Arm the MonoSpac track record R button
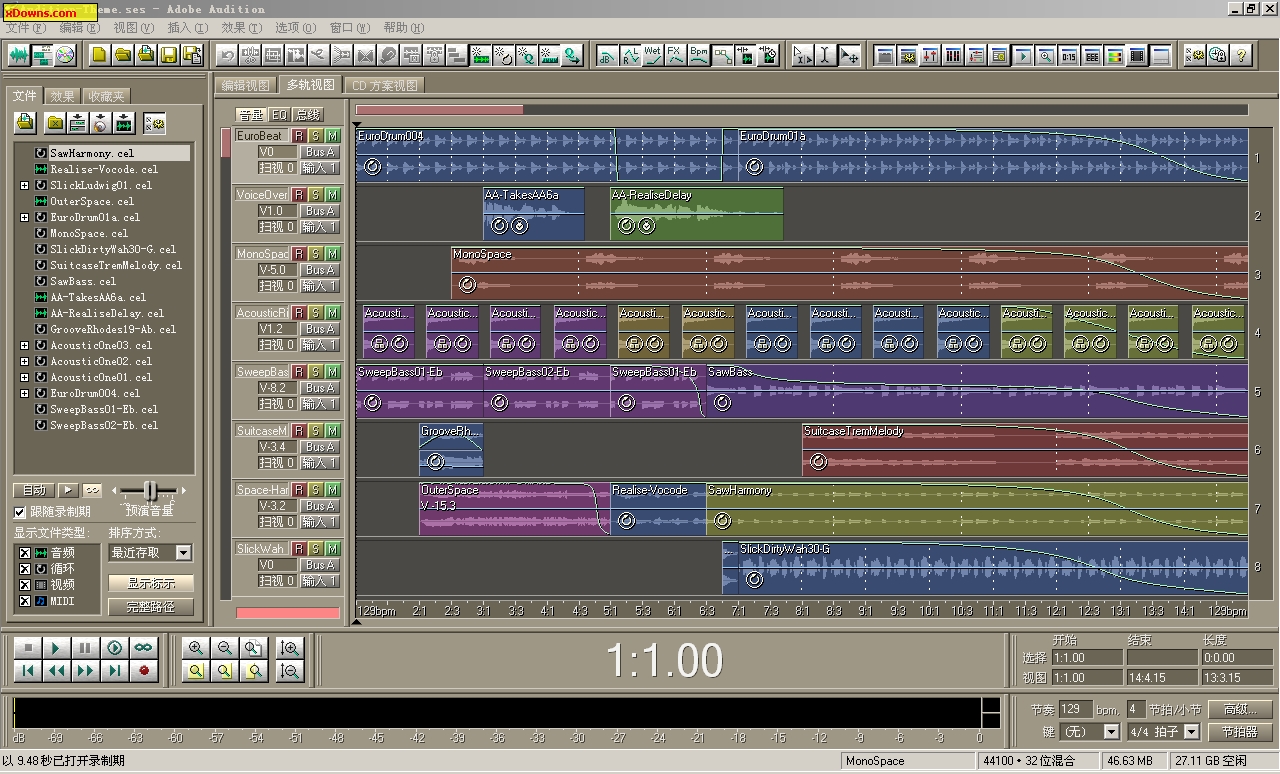The width and height of the screenshot is (1280, 774). click(x=298, y=254)
